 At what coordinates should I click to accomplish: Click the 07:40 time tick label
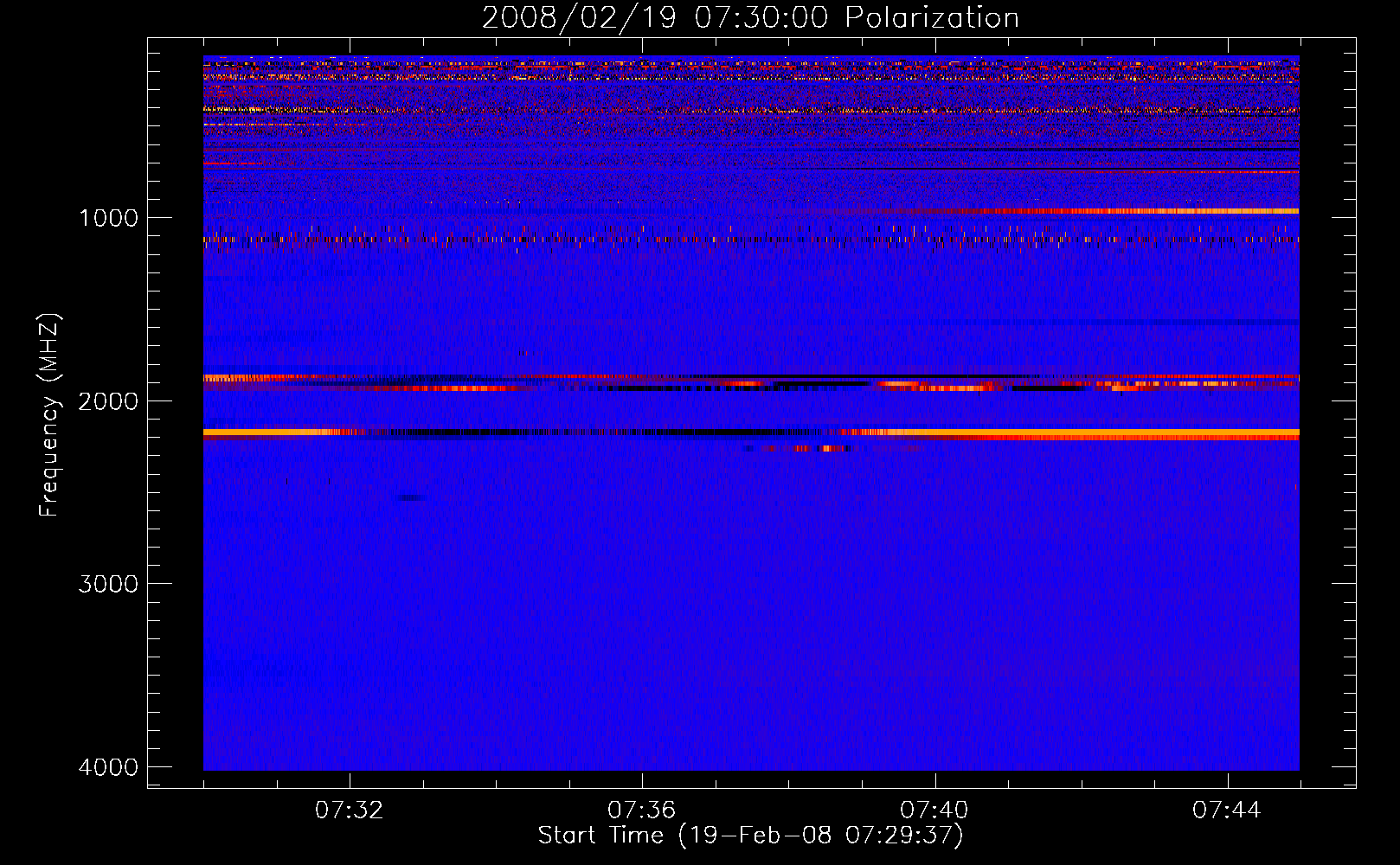coord(934,811)
